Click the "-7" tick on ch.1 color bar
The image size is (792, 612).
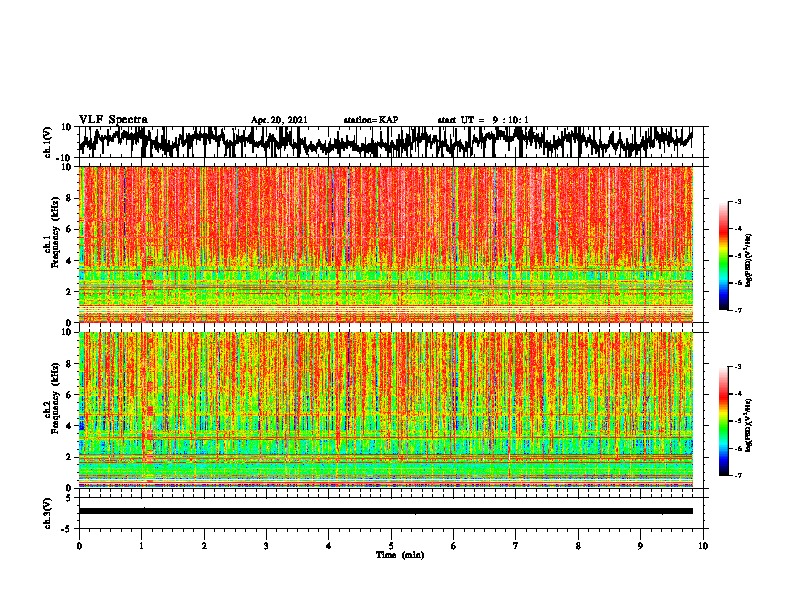738,310
